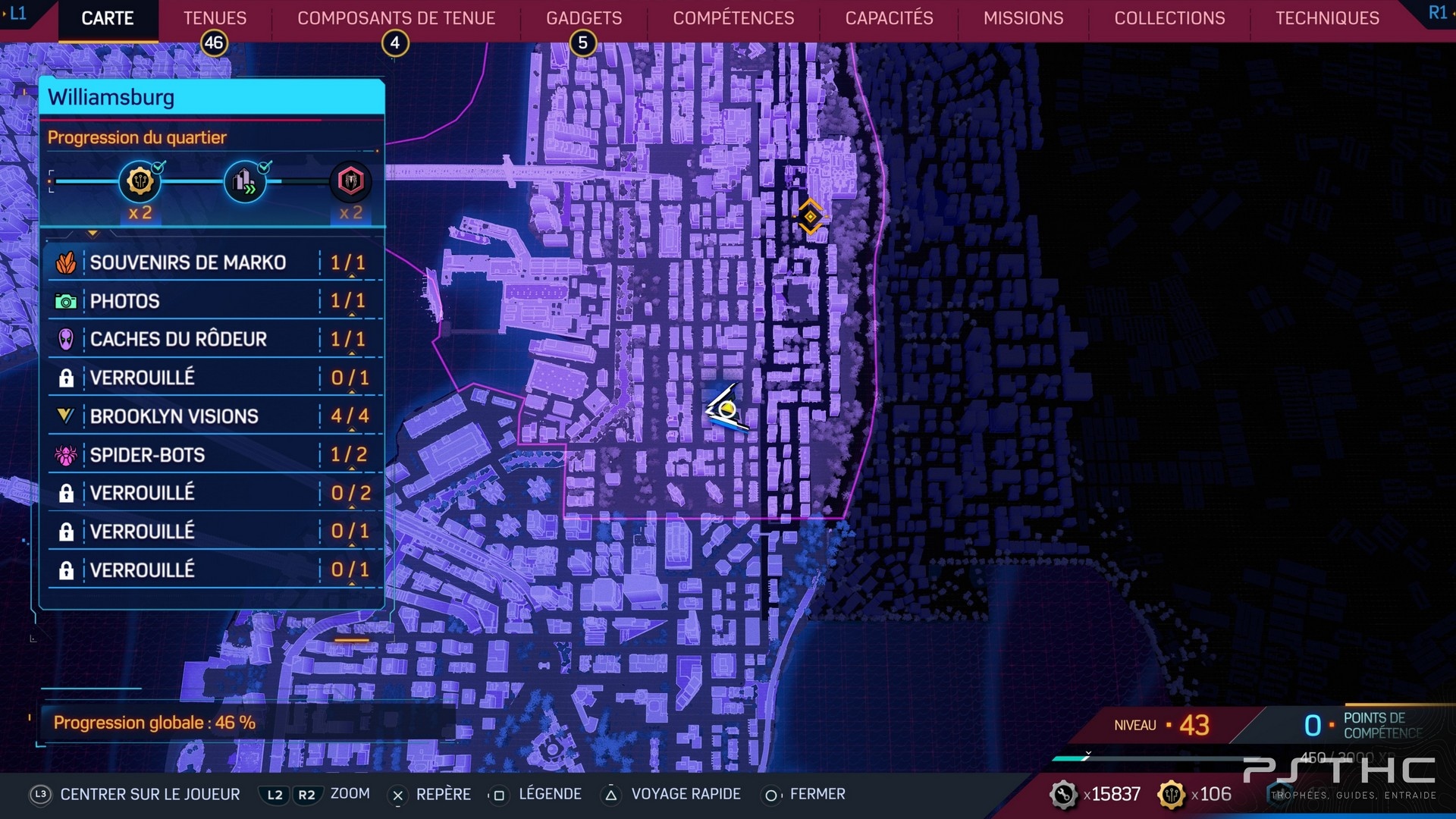The image size is (1456, 819).
Task: Click the square Légende button icon
Action: pos(498,795)
